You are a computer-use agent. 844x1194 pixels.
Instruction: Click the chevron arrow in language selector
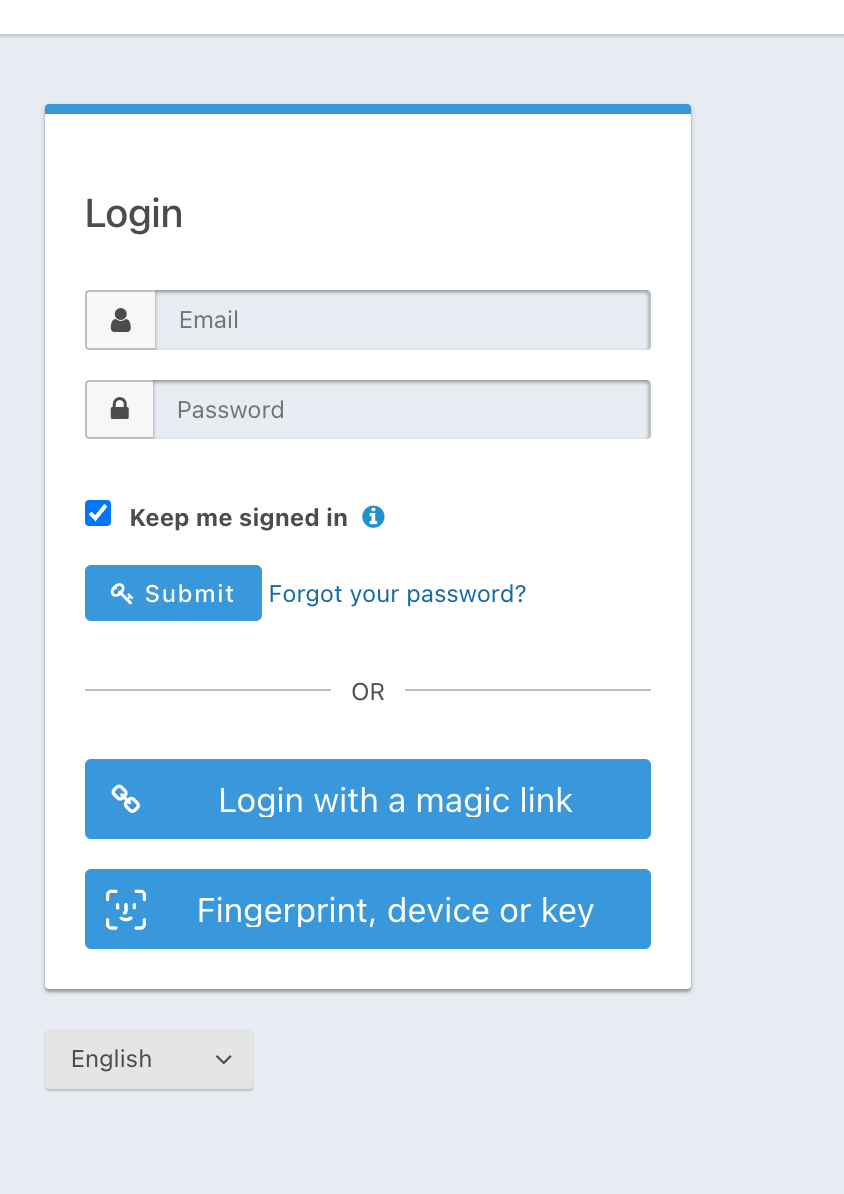[223, 1059]
